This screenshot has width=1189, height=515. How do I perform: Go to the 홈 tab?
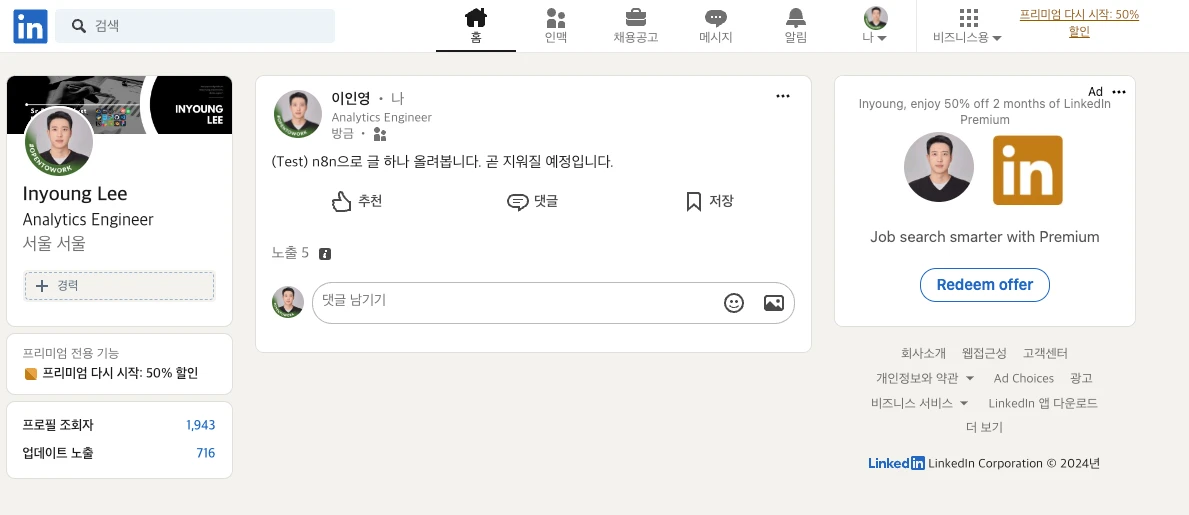(x=475, y=26)
